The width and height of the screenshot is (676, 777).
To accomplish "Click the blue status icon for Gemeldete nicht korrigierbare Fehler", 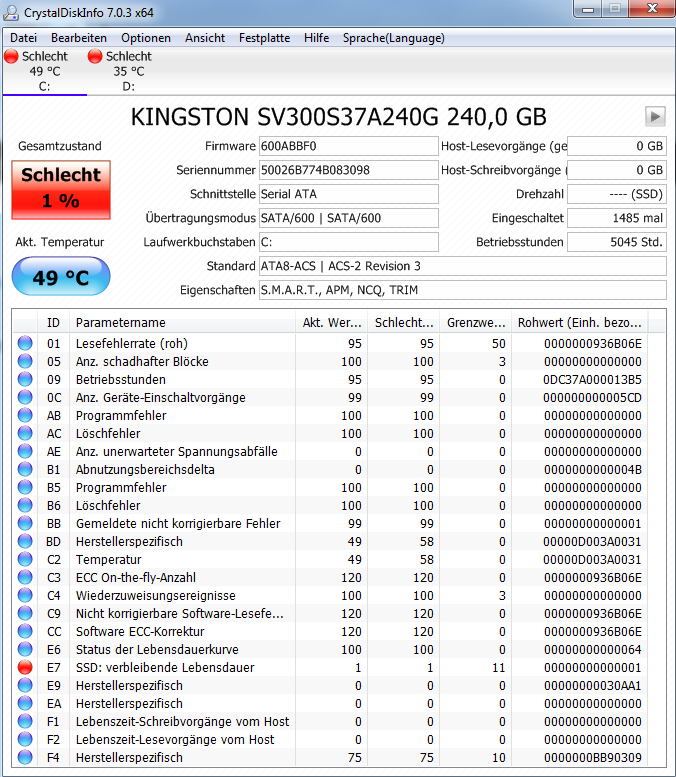I will (x=25, y=523).
